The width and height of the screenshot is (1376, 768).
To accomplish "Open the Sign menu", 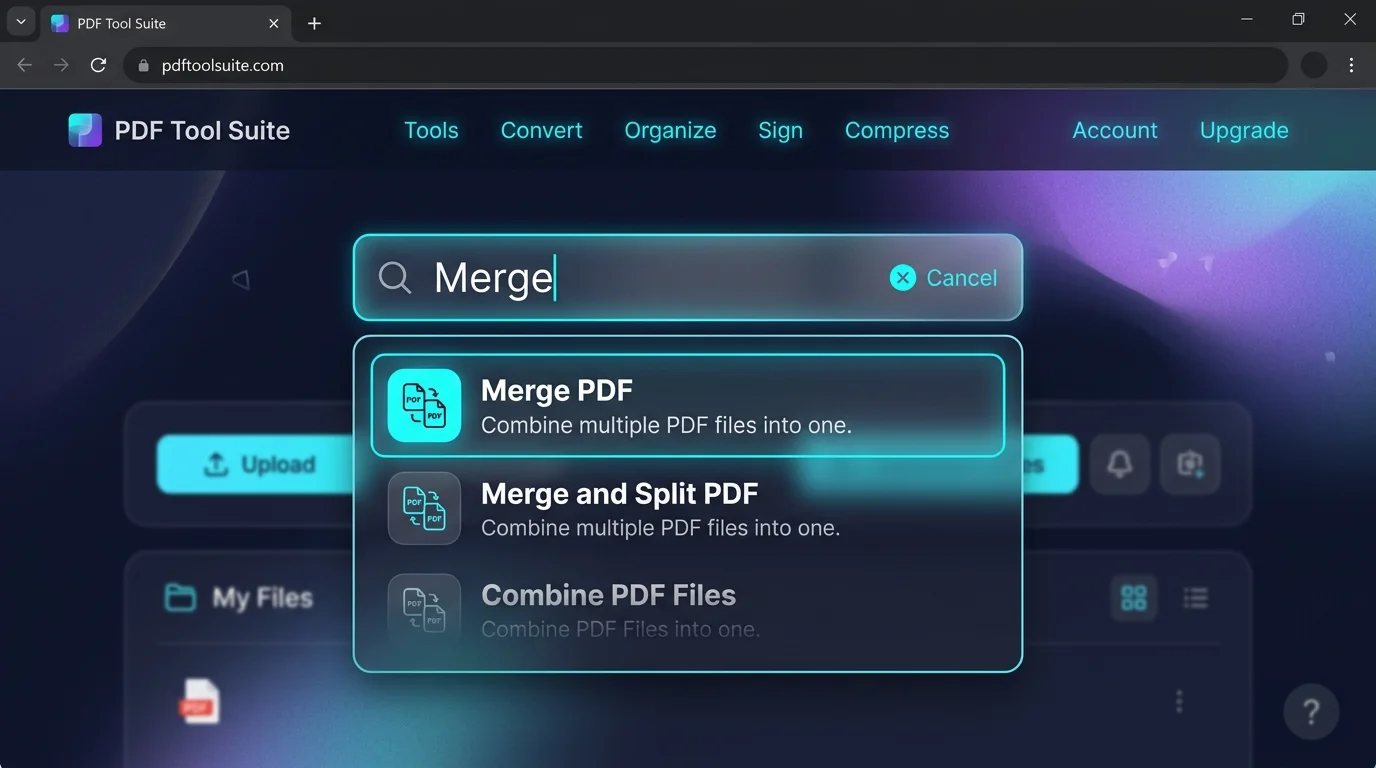I will tap(780, 130).
